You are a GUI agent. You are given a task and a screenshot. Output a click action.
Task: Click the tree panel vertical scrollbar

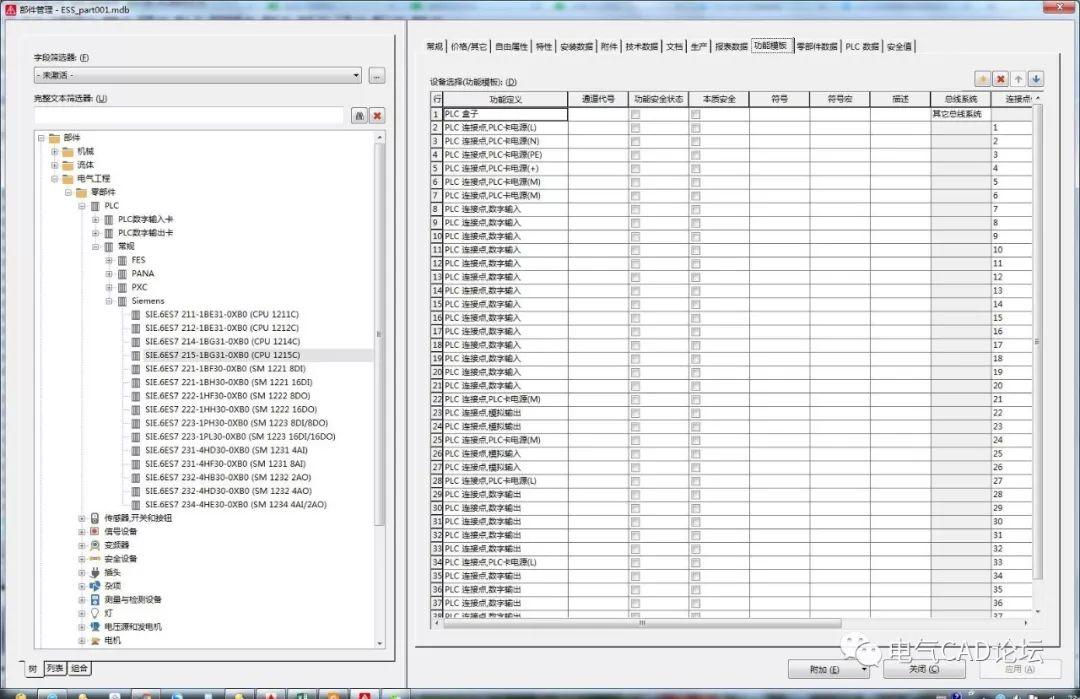click(x=379, y=335)
